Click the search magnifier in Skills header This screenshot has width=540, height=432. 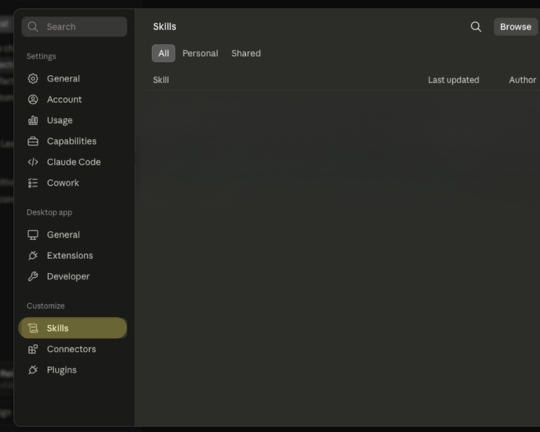[476, 27]
